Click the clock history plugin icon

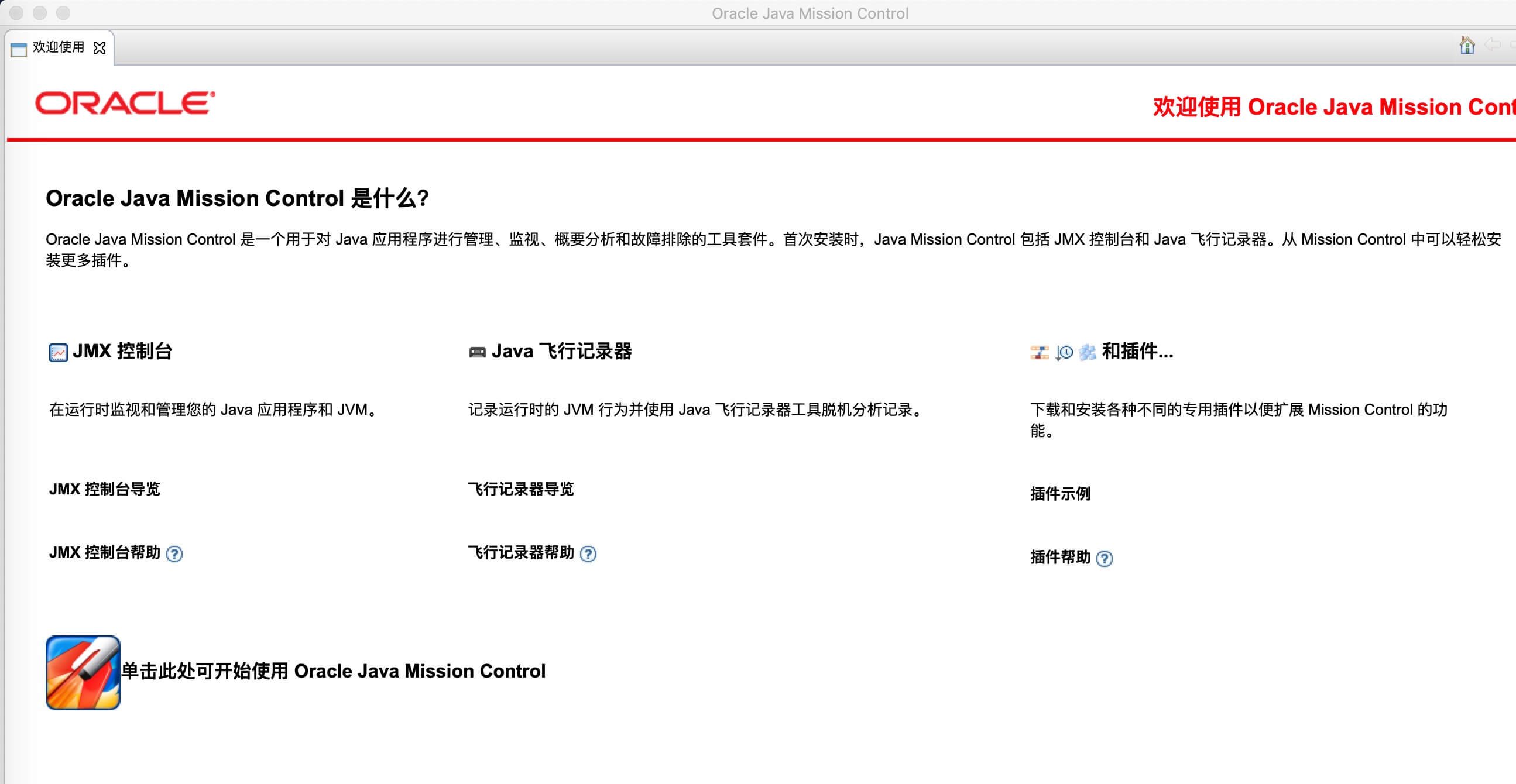[x=1064, y=353]
